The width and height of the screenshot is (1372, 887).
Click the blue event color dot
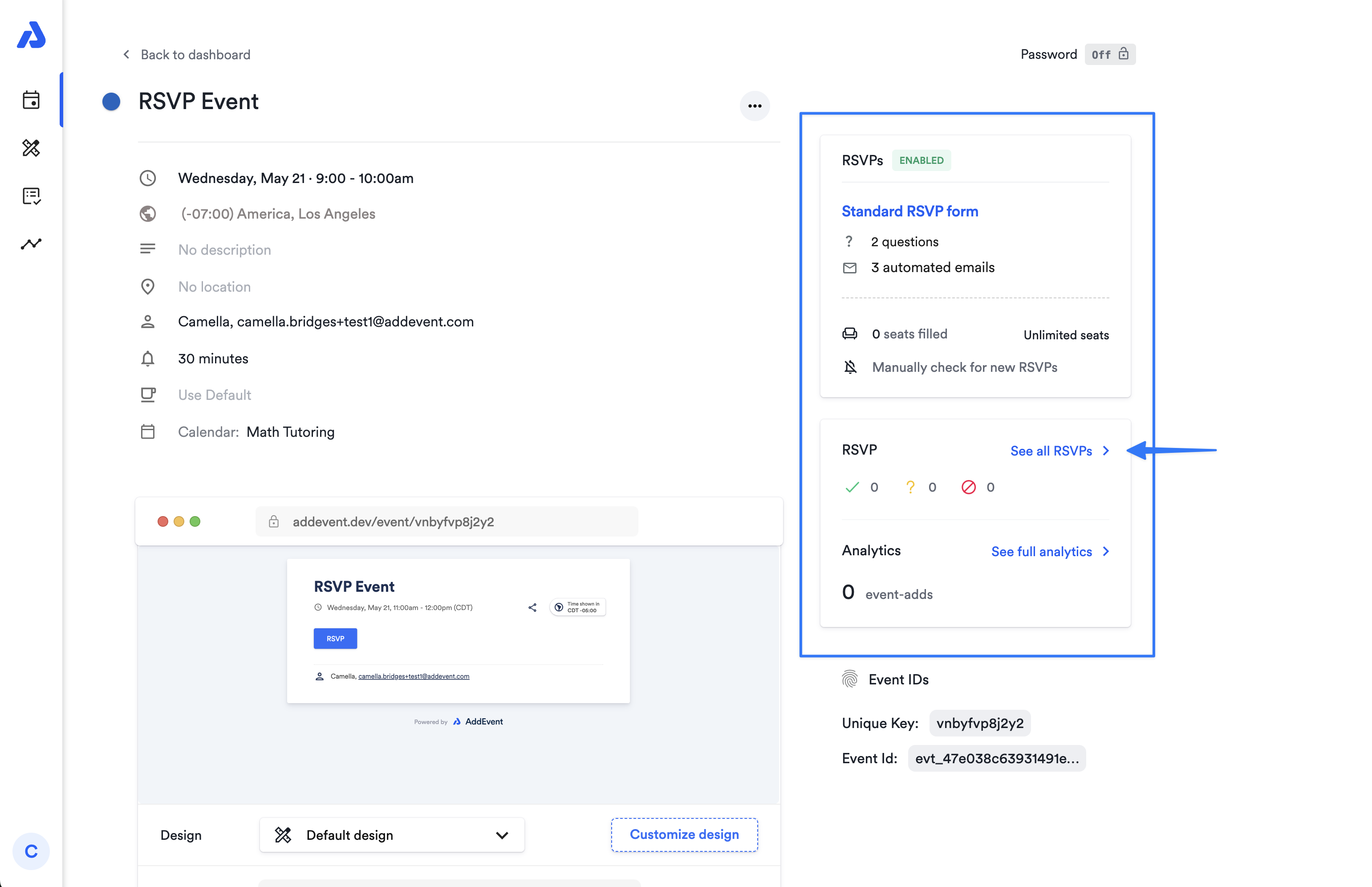pyautogui.click(x=111, y=102)
